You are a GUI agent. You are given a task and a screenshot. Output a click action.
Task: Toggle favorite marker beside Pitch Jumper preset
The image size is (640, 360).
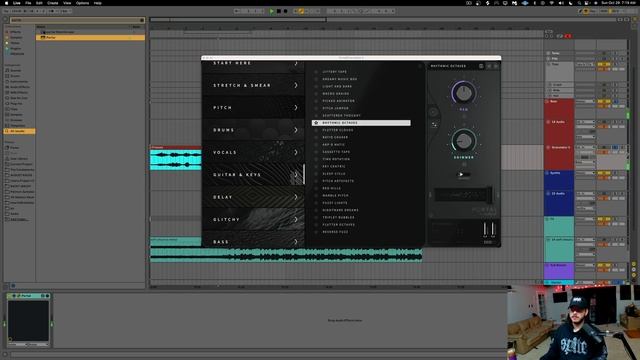pyautogui.click(x=316, y=108)
